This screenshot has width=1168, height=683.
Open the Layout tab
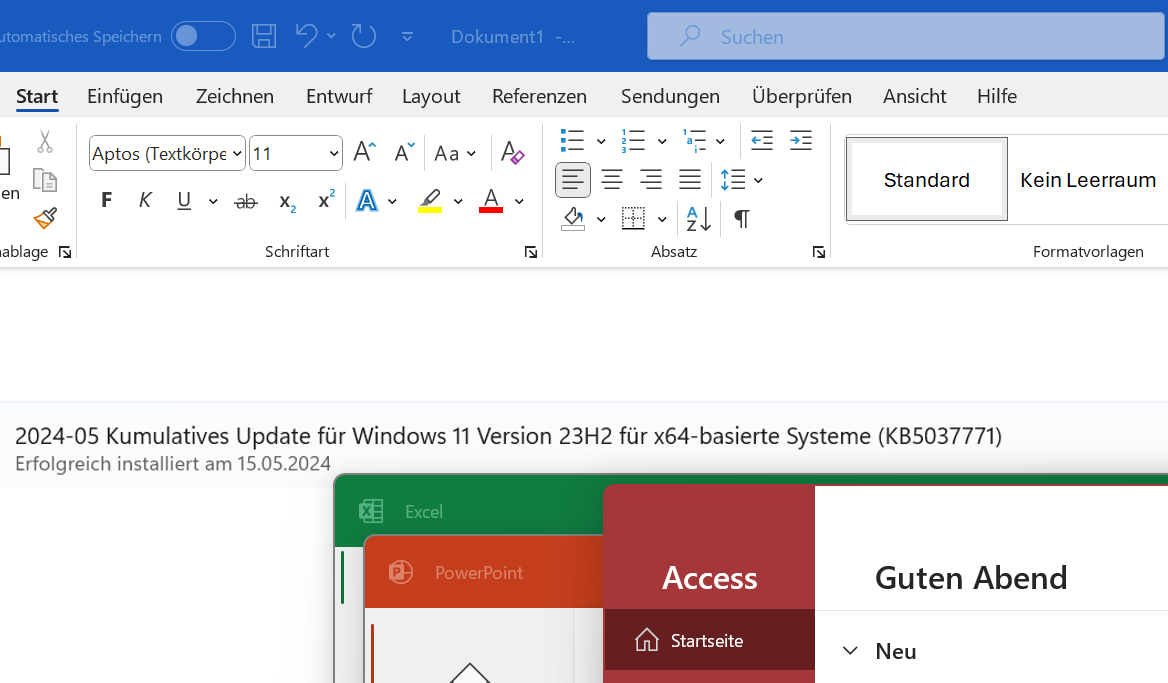tap(431, 96)
